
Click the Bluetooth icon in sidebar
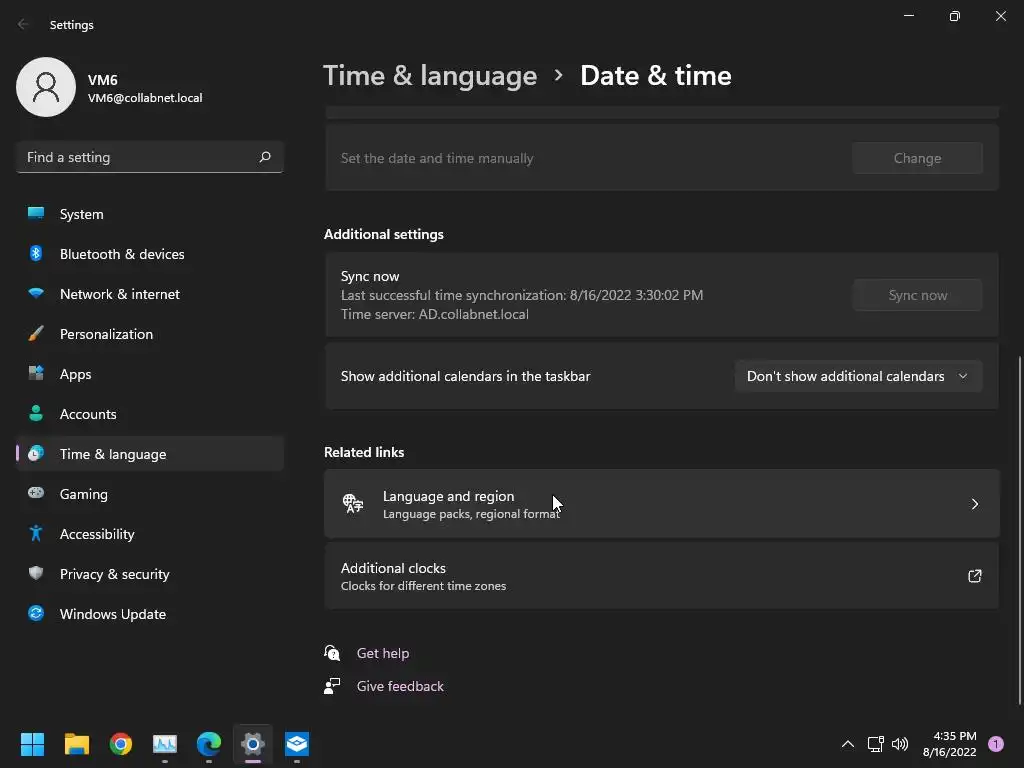(36, 253)
